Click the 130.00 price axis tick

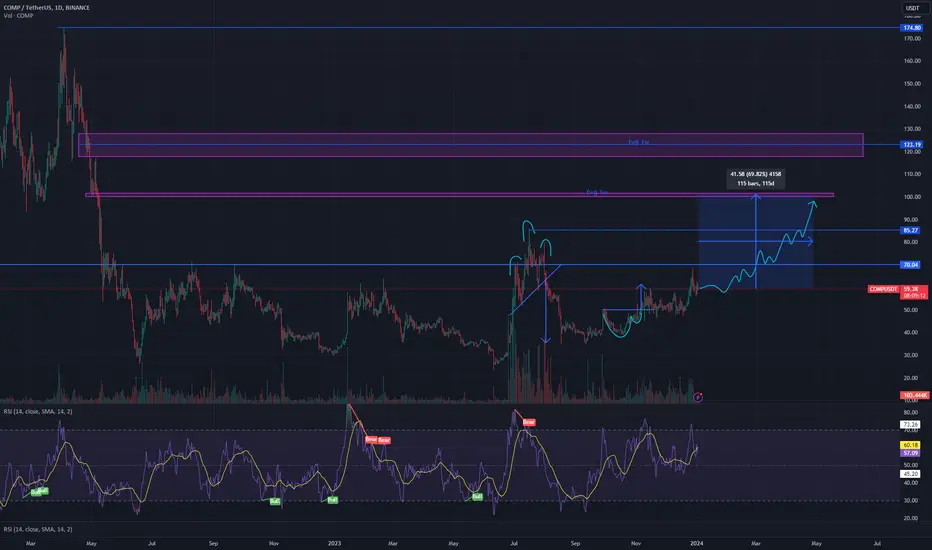tap(912, 129)
